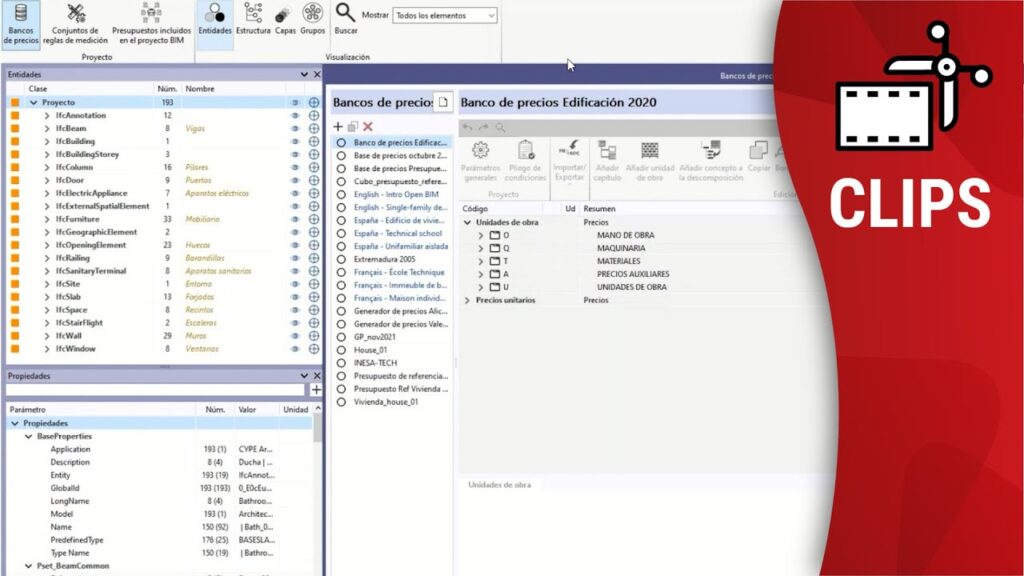The height and width of the screenshot is (576, 1024).
Task: Expand the Precios unitarios node
Action: [x=467, y=300]
